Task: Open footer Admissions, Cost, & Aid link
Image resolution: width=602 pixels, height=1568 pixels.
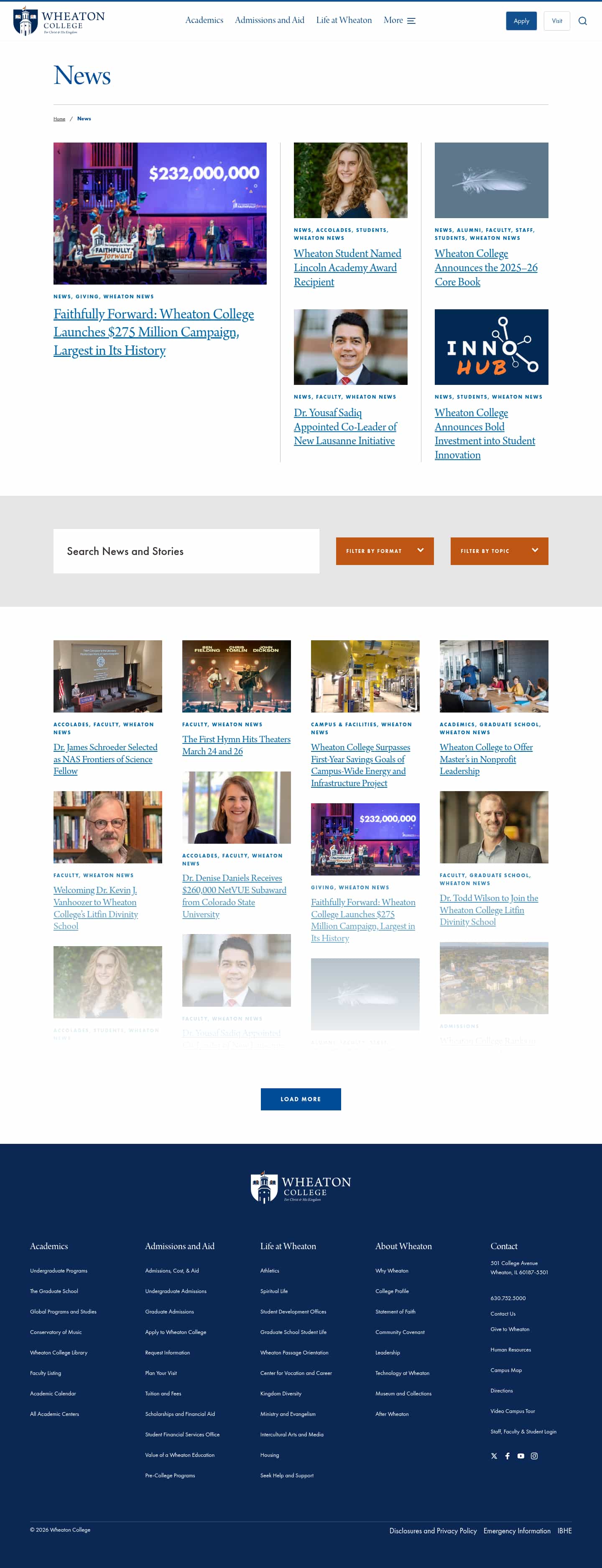Action: [172, 1271]
